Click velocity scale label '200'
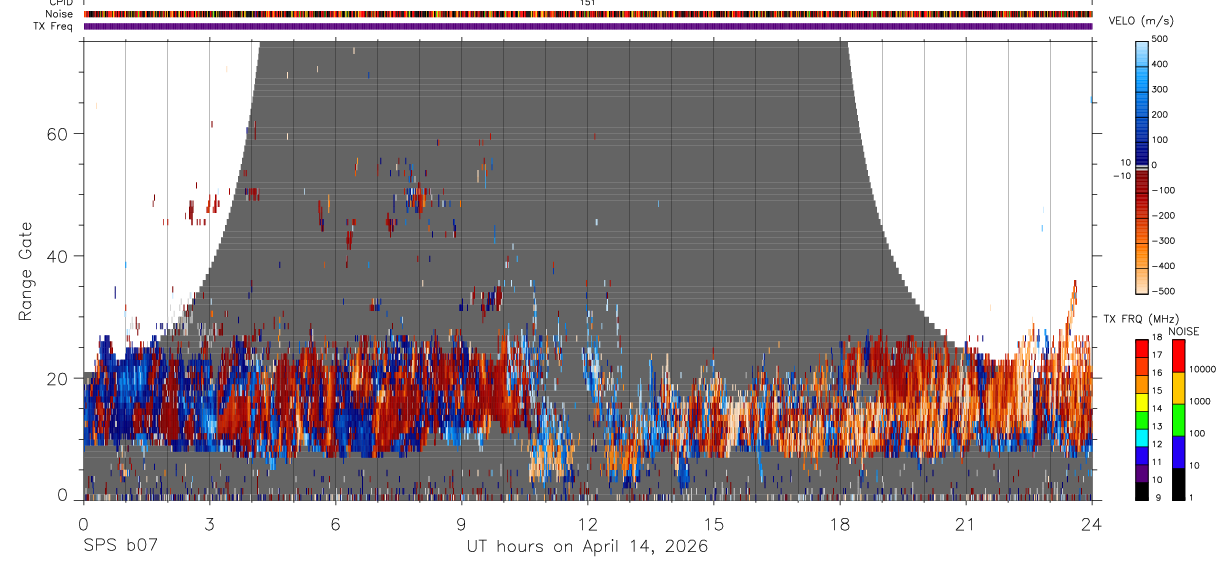 (1160, 114)
